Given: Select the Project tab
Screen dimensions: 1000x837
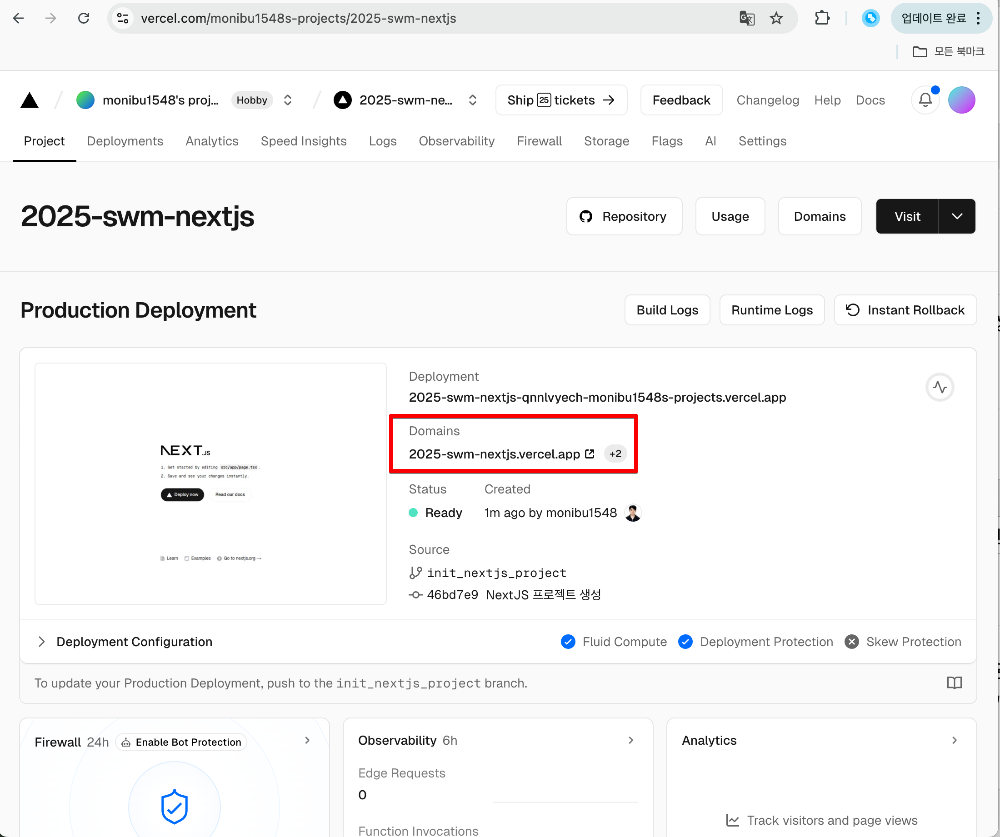Looking at the screenshot, I should (x=44, y=141).
